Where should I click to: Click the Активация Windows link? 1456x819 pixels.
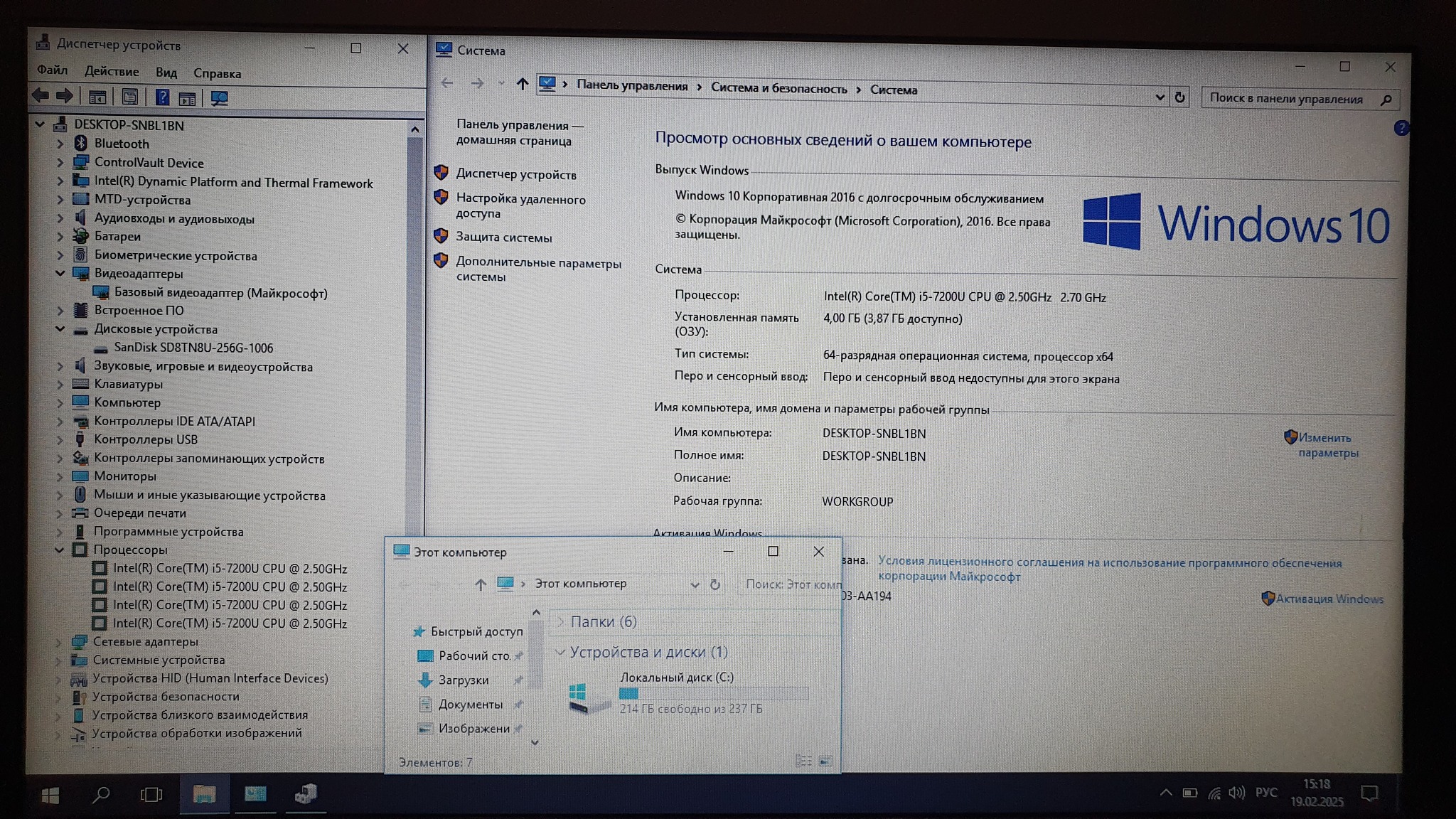click(x=1329, y=599)
